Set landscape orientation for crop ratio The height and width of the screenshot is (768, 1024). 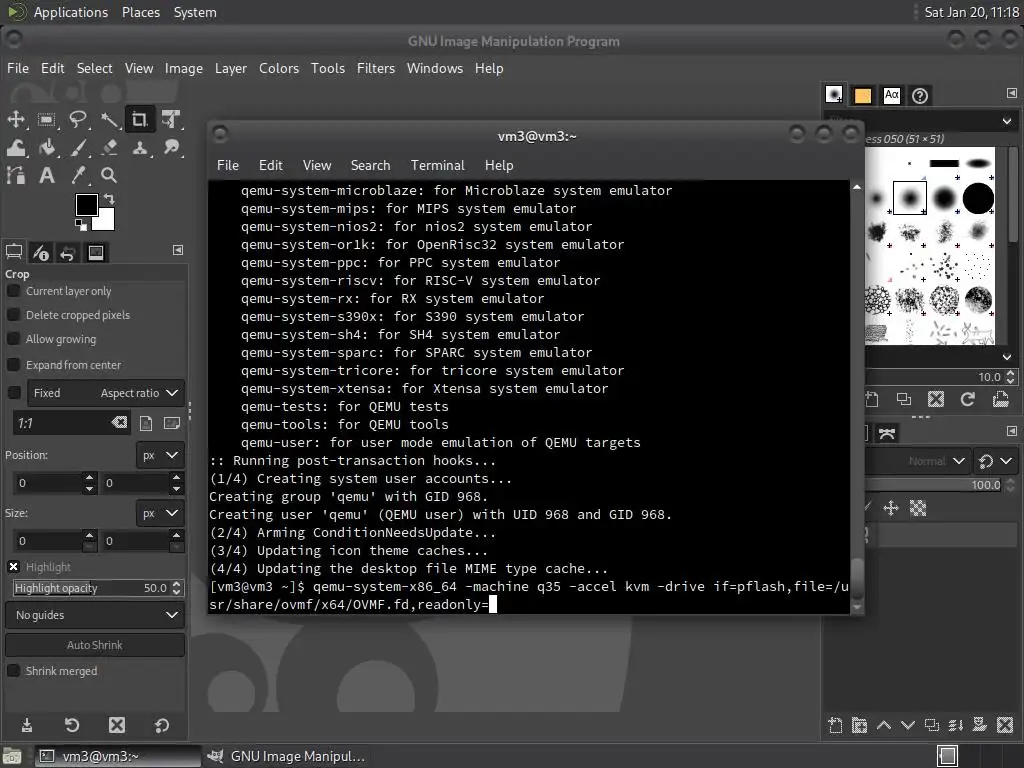pyautogui.click(x=172, y=423)
